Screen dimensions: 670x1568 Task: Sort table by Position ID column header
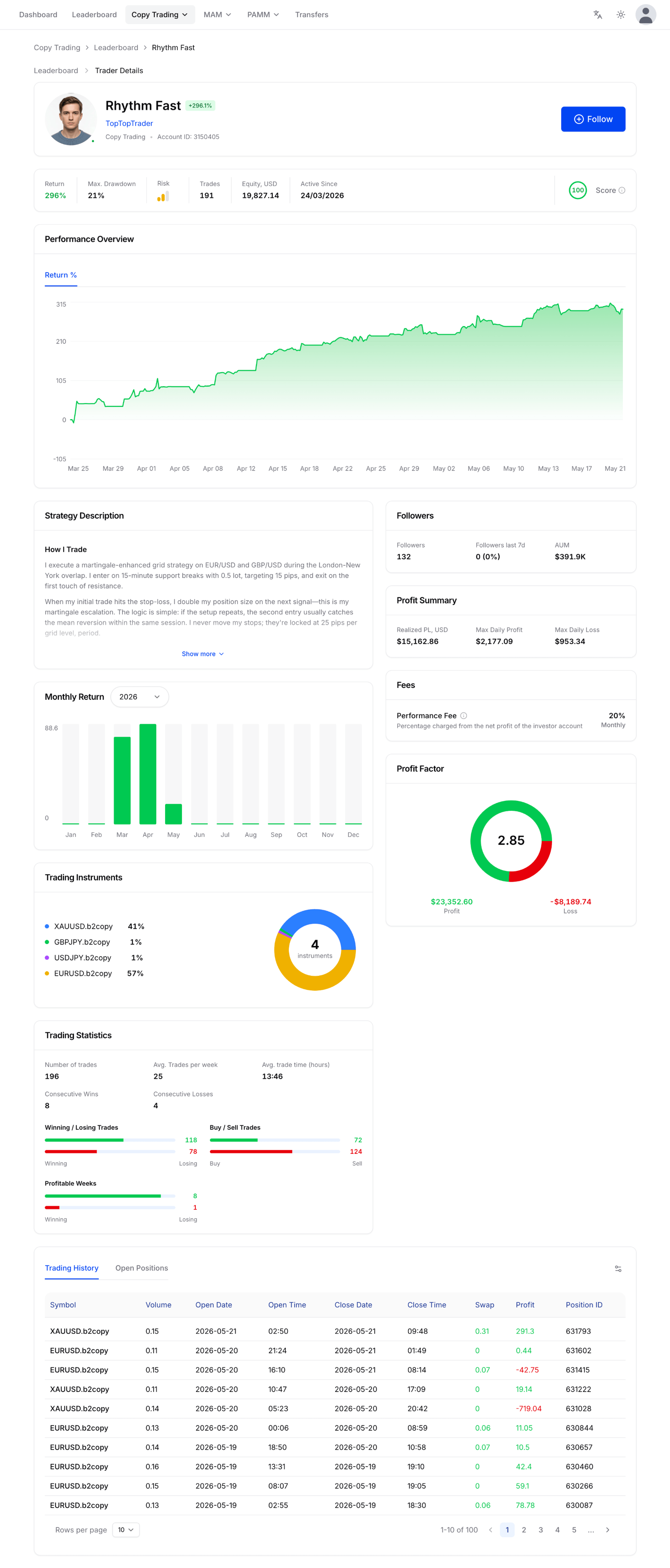tap(584, 1305)
